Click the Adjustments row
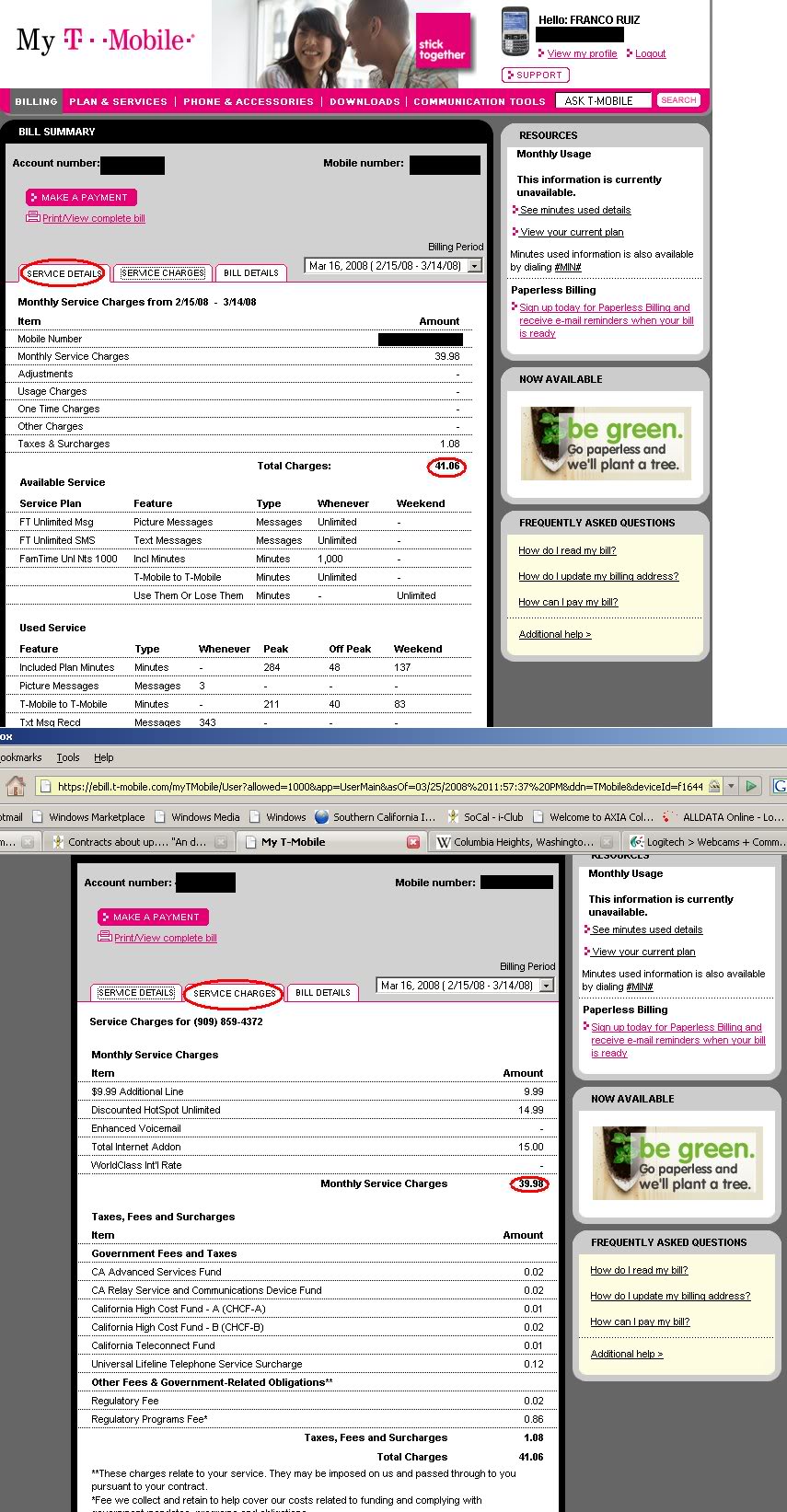The image size is (787, 1512). click(239, 374)
